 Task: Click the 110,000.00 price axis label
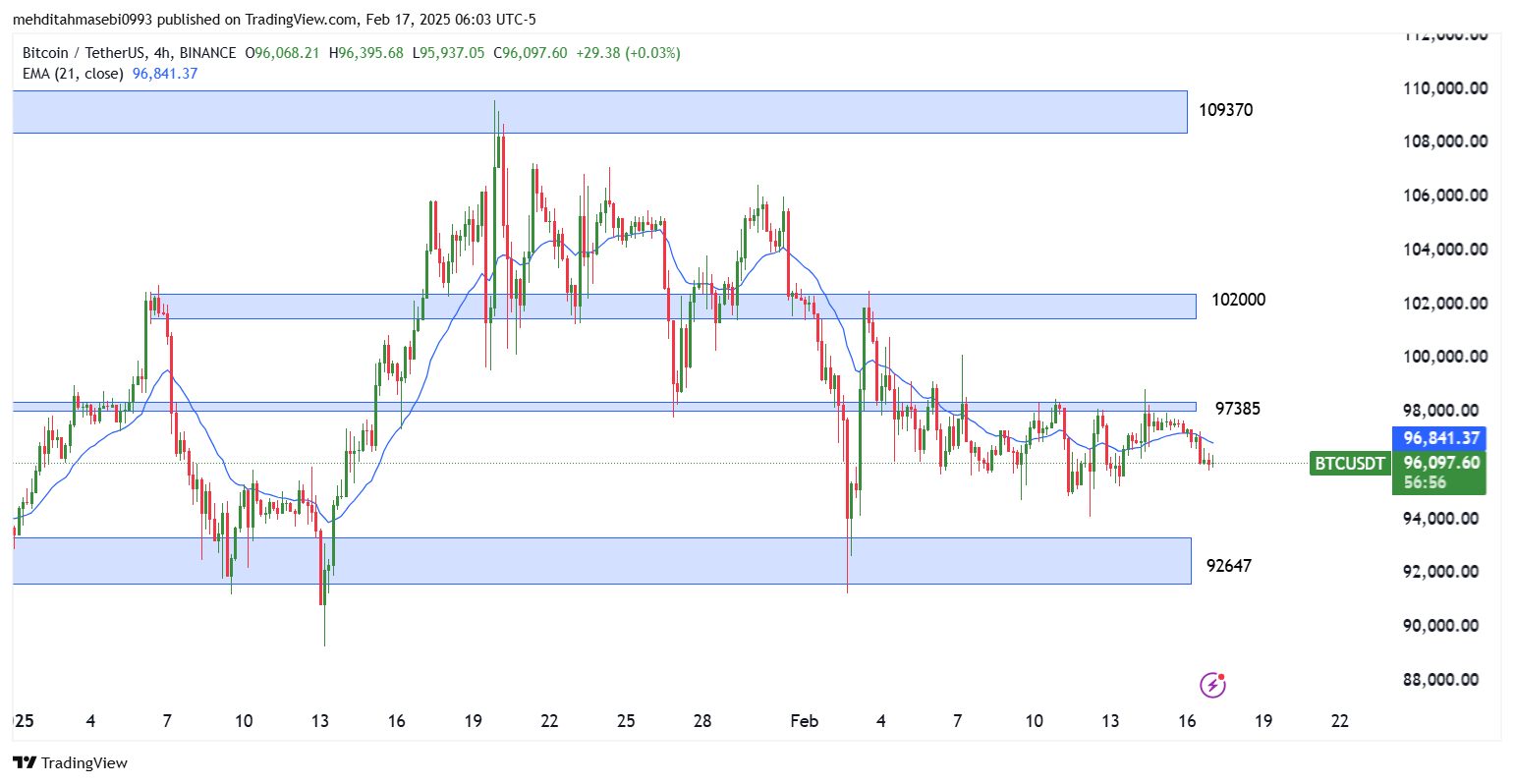tap(1445, 88)
